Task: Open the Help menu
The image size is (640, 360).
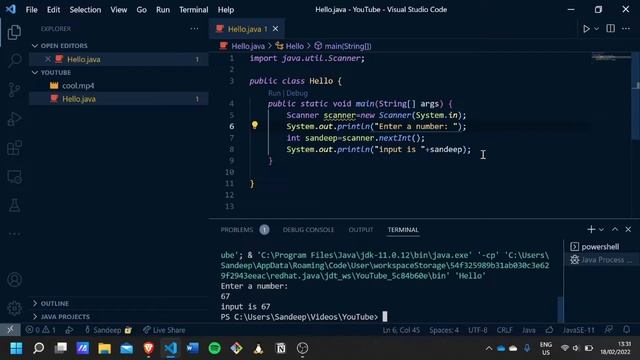Action: [226, 10]
